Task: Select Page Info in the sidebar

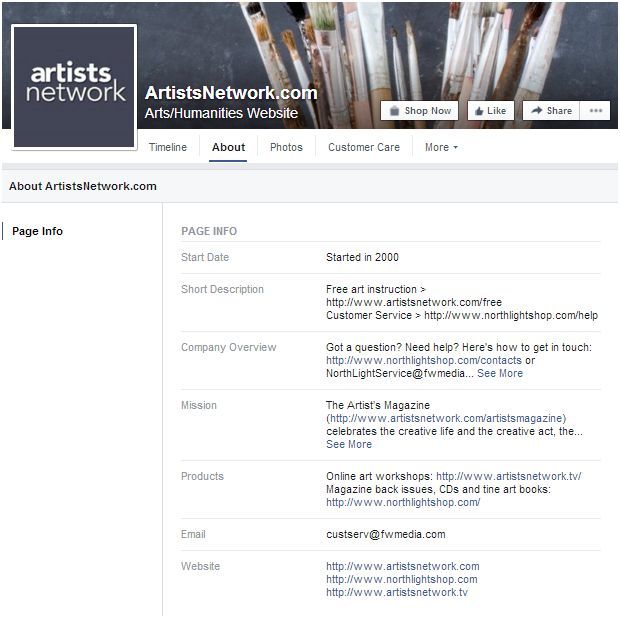Action: click(x=37, y=231)
